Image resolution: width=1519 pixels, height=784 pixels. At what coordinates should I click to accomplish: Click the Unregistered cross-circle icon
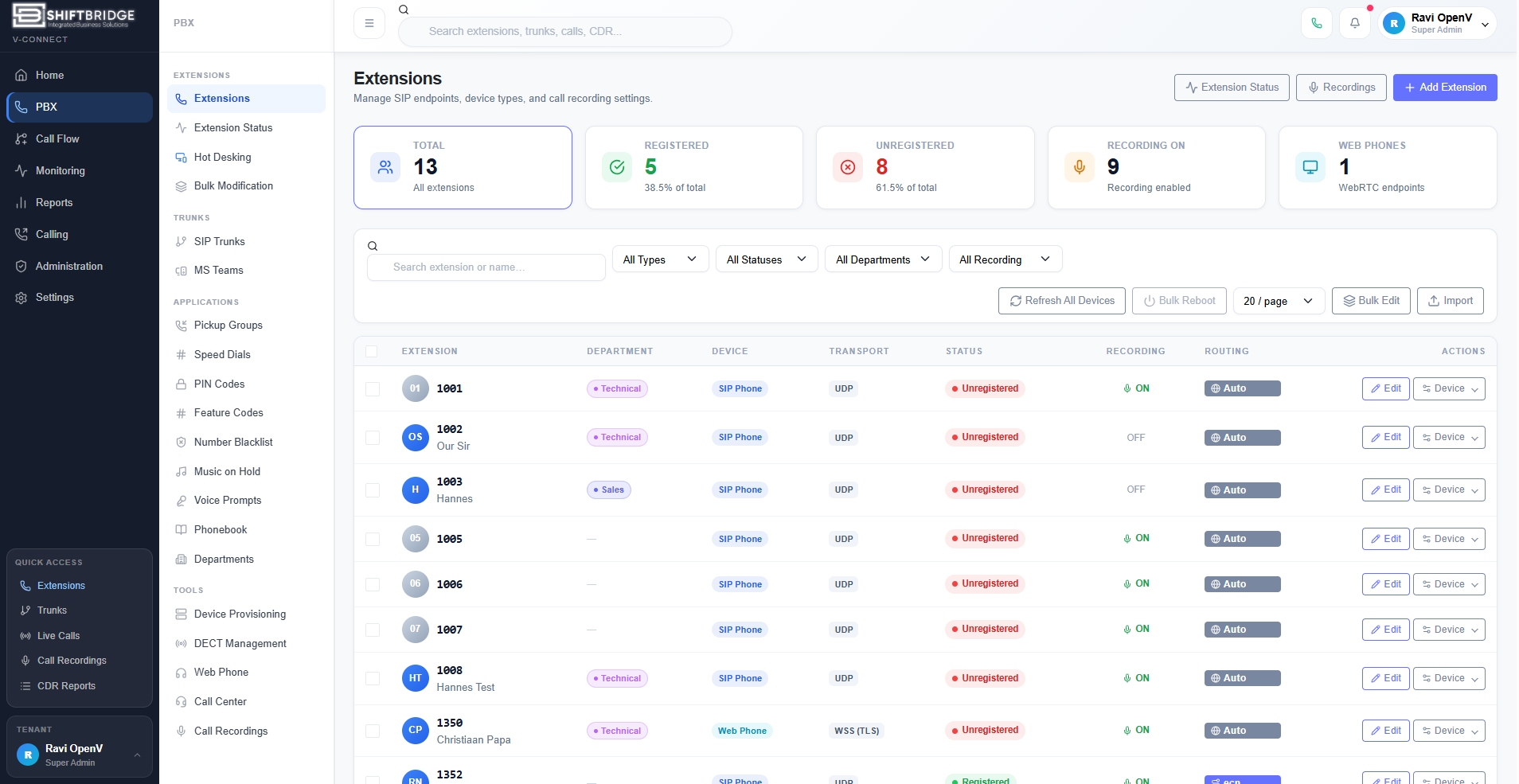click(x=848, y=167)
